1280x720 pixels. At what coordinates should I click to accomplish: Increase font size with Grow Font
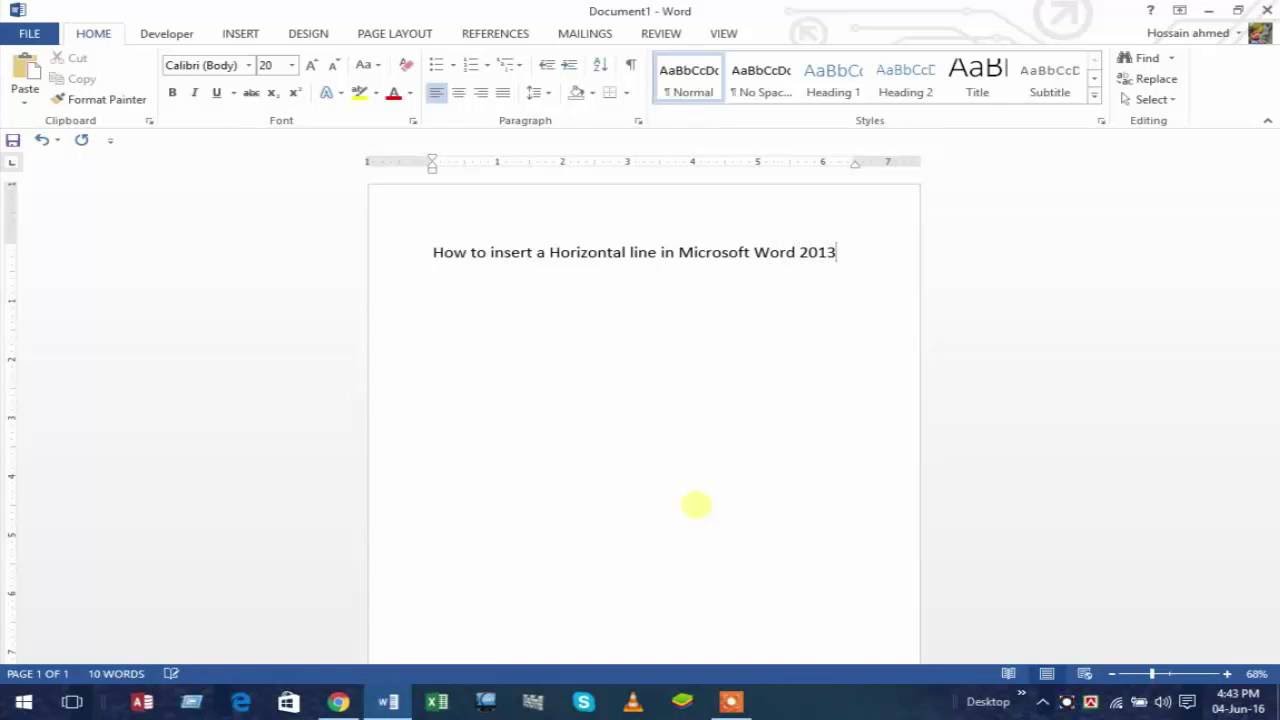[312, 65]
